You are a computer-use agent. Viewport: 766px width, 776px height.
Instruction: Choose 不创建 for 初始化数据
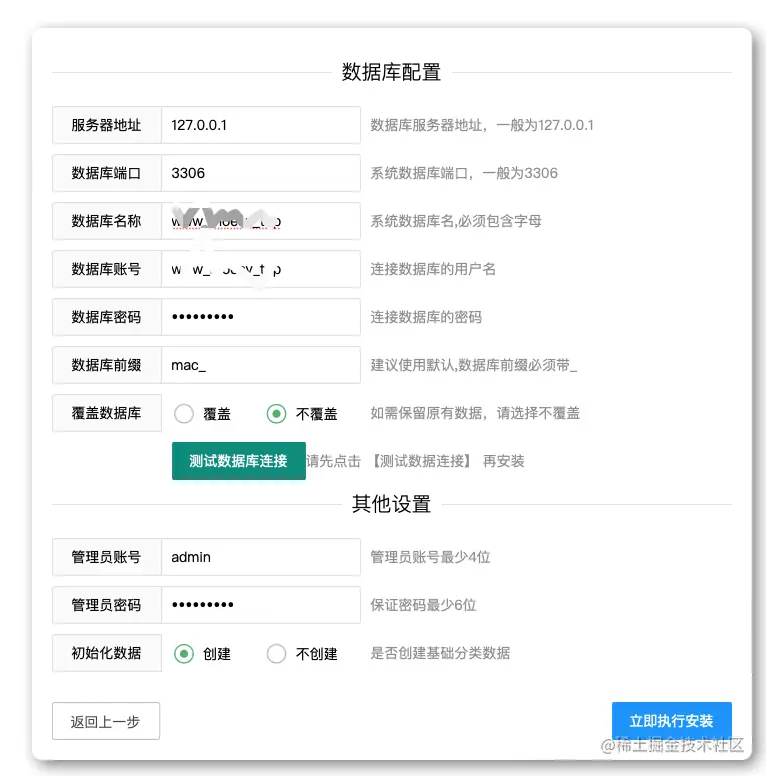[x=277, y=653]
